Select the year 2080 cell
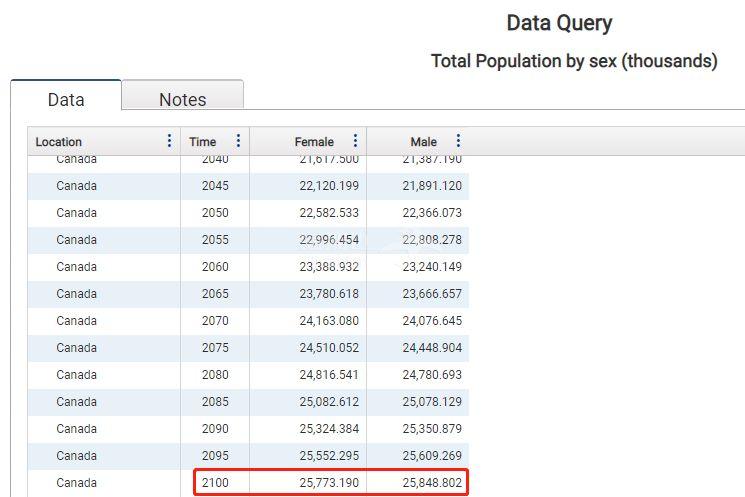The height and width of the screenshot is (497, 745). point(215,375)
